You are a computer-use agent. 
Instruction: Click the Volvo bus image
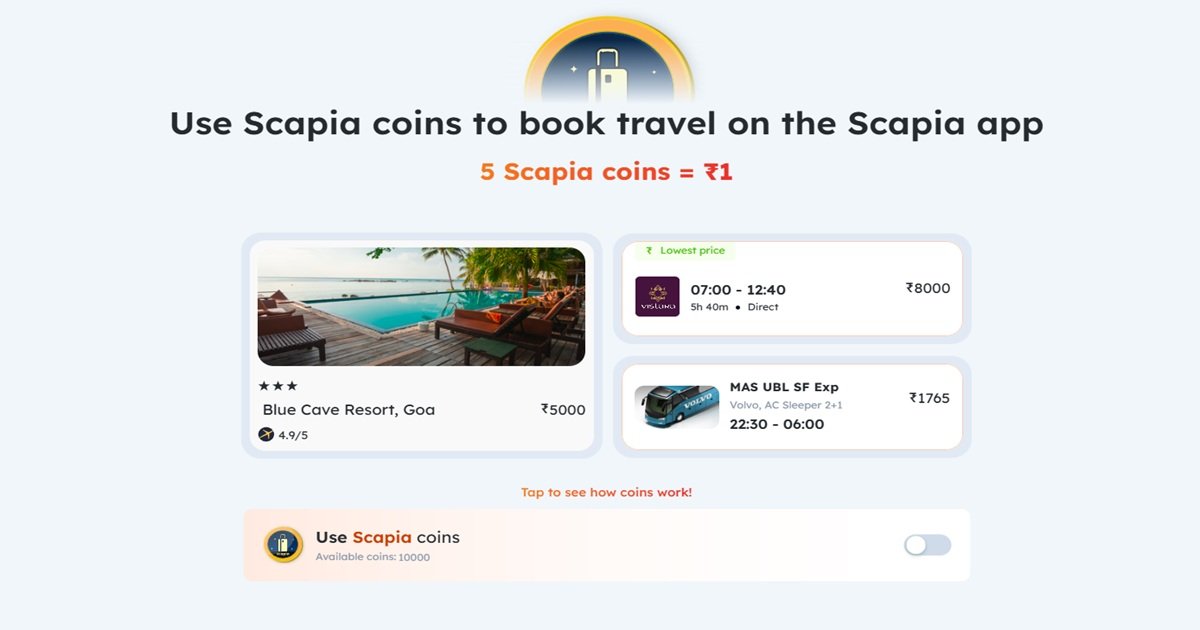point(677,406)
